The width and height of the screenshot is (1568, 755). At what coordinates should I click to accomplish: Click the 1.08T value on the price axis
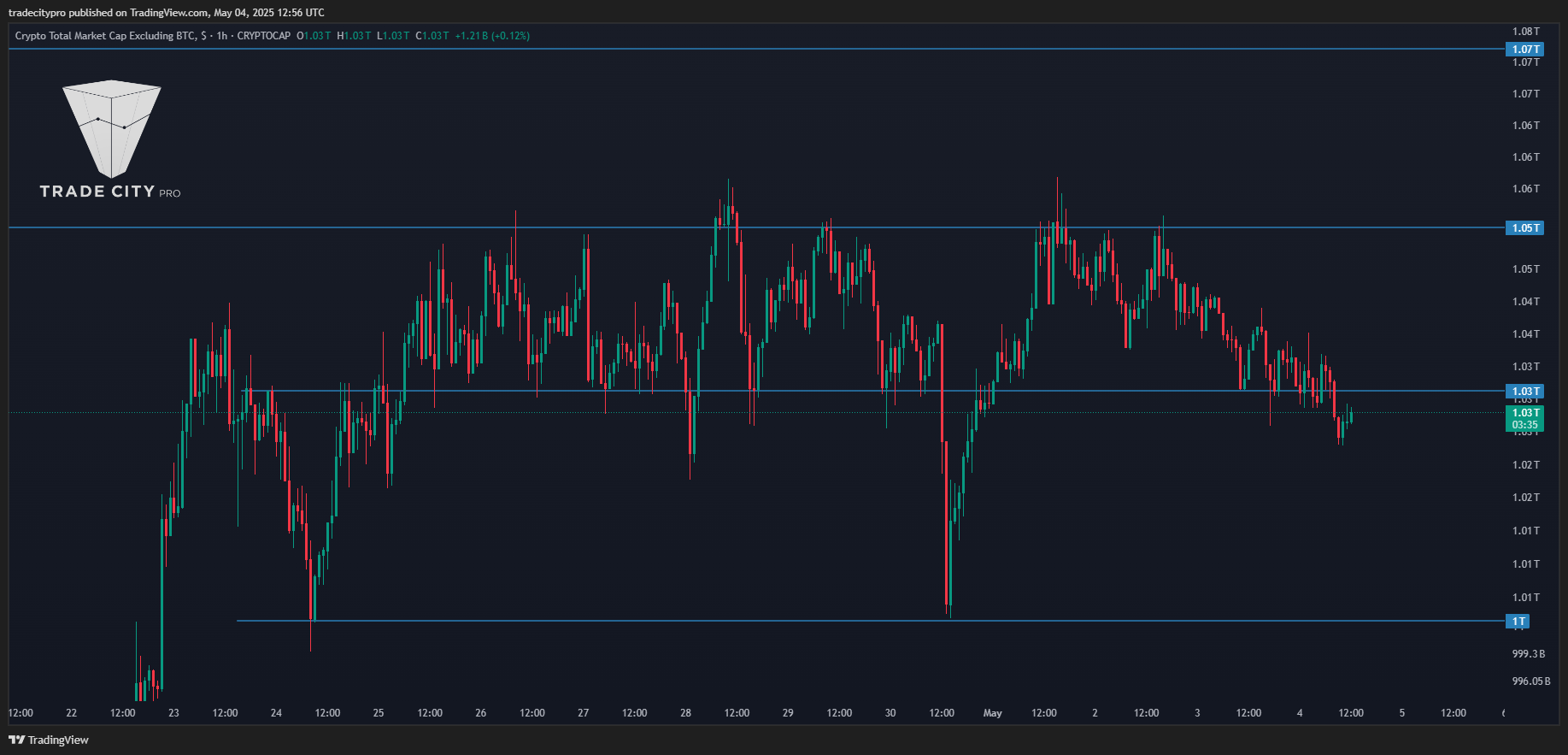(1526, 31)
